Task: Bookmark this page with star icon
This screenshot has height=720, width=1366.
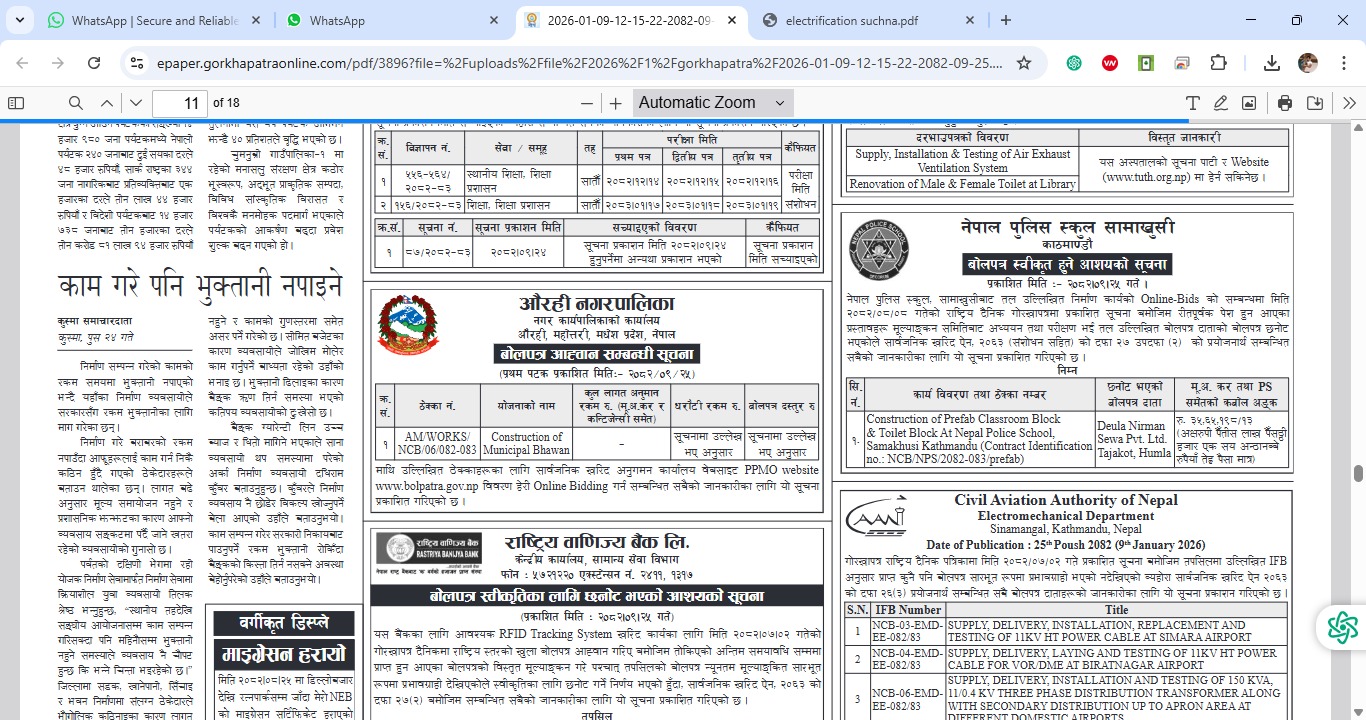Action: click(x=1024, y=63)
